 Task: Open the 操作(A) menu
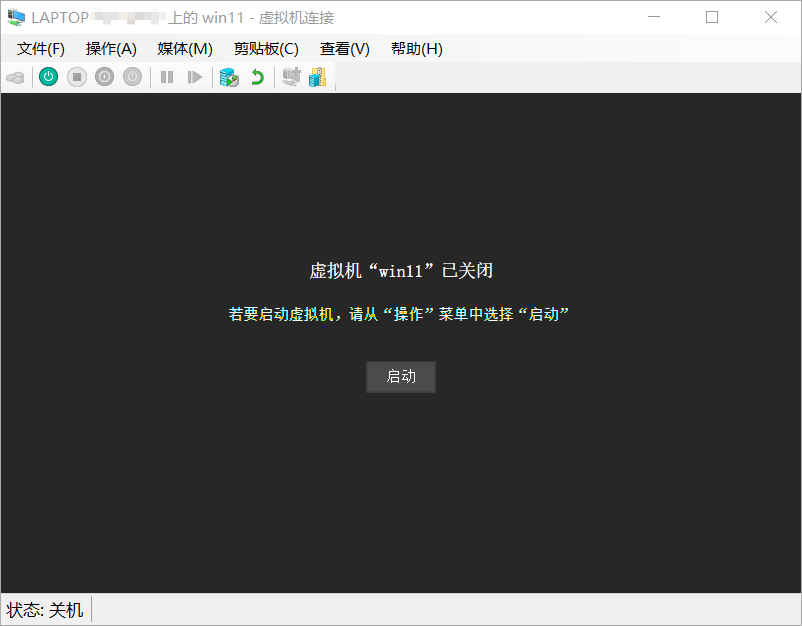[x=111, y=49]
